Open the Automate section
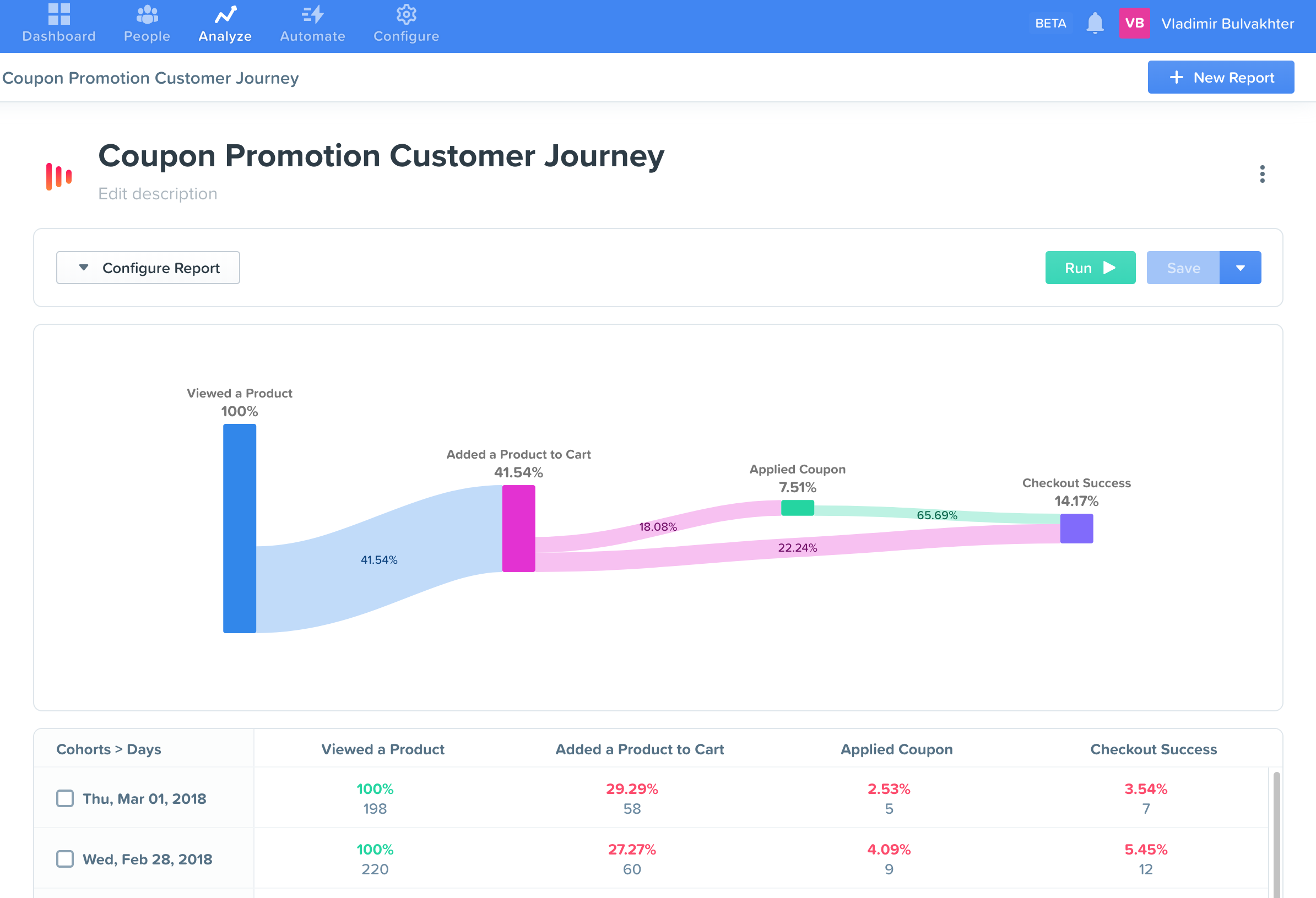 [x=312, y=24]
